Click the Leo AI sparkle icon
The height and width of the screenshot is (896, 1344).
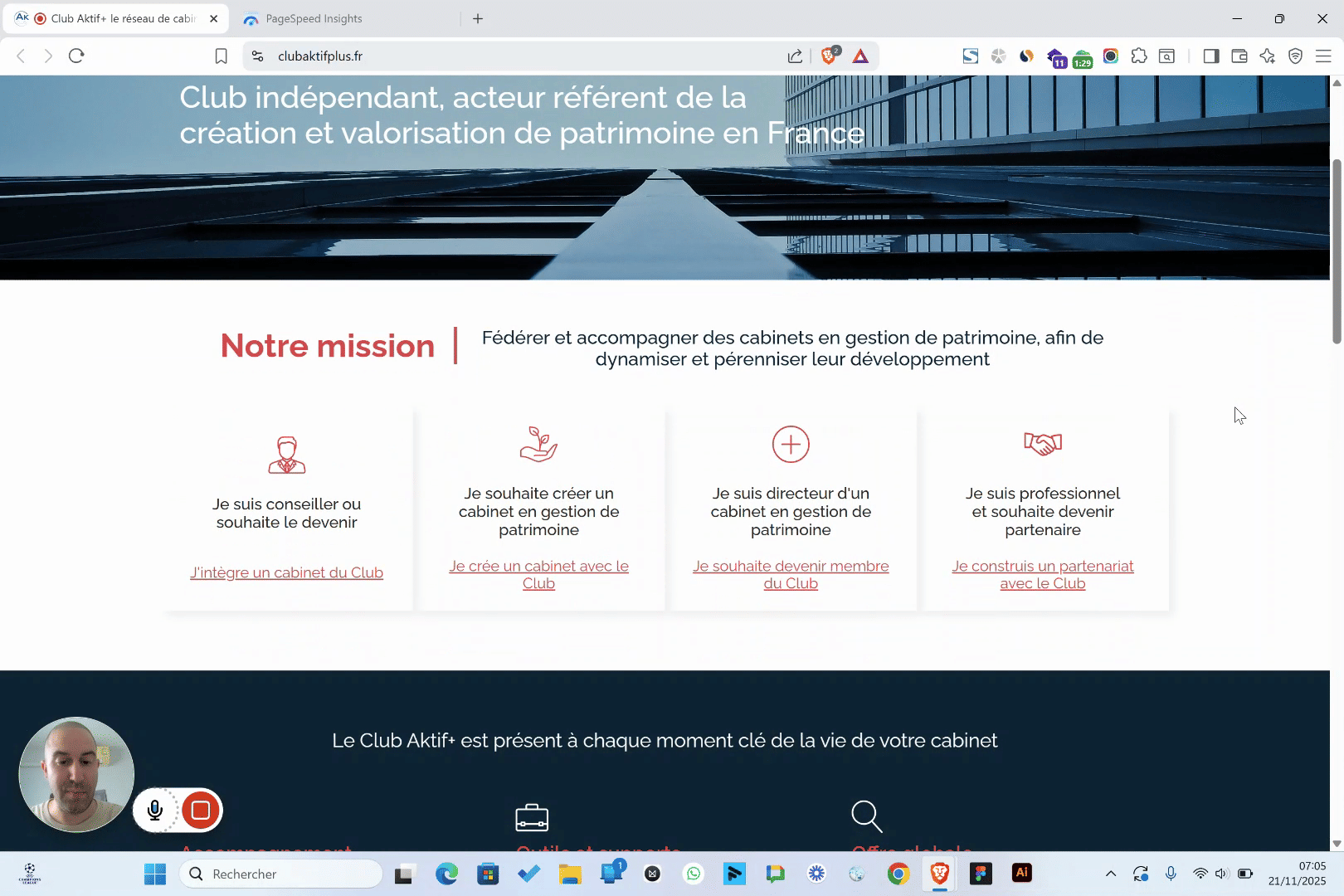1267,56
